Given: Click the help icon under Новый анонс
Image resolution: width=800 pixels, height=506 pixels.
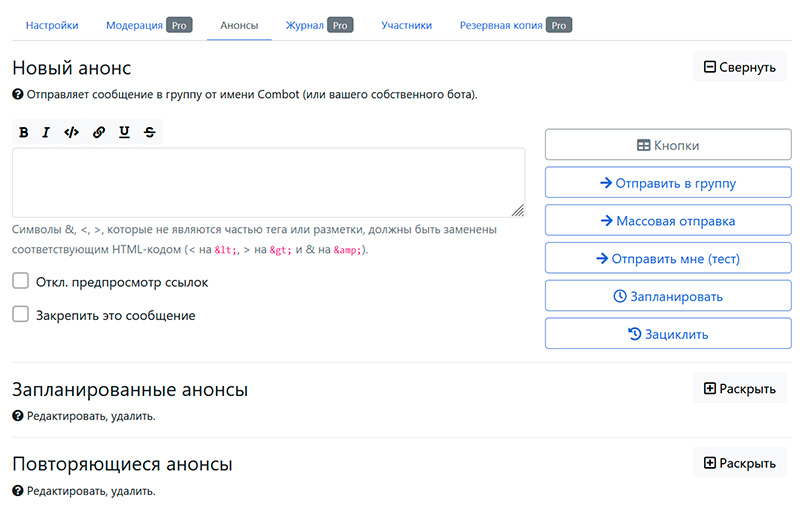Looking at the screenshot, I should (x=18, y=95).
